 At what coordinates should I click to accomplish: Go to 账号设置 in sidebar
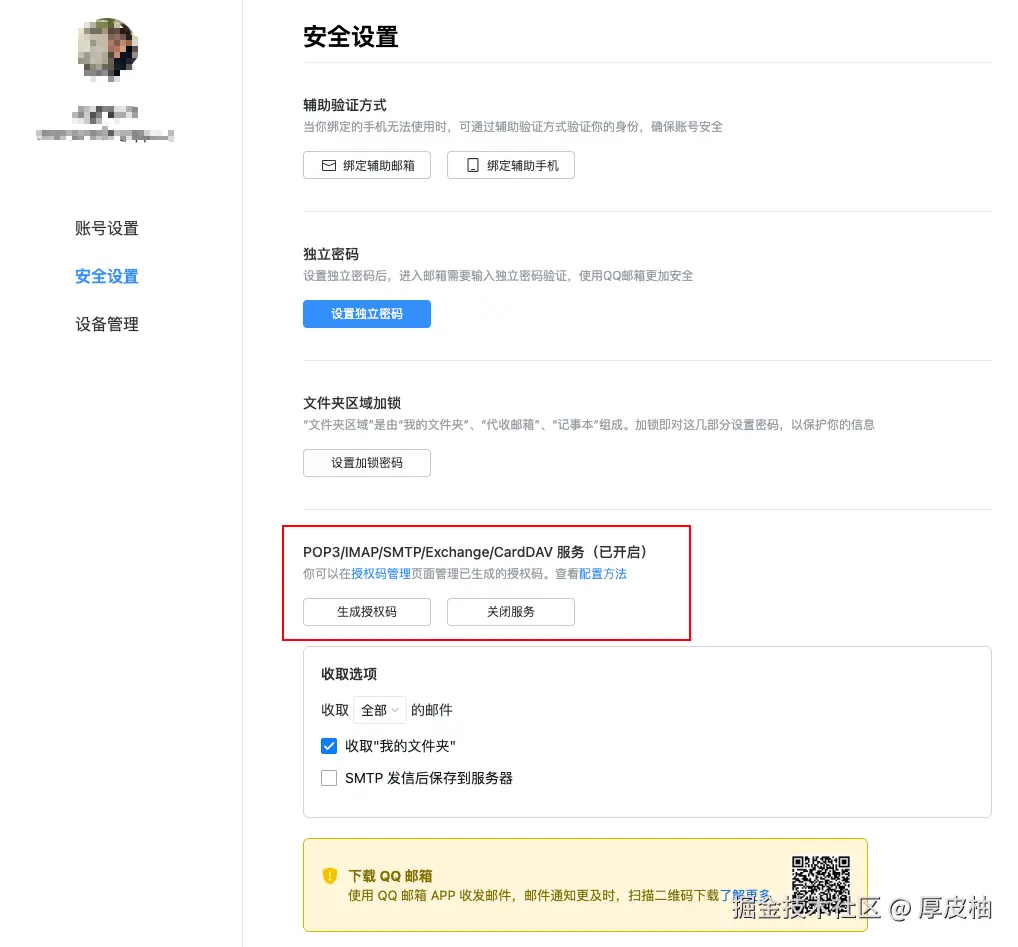(107, 228)
